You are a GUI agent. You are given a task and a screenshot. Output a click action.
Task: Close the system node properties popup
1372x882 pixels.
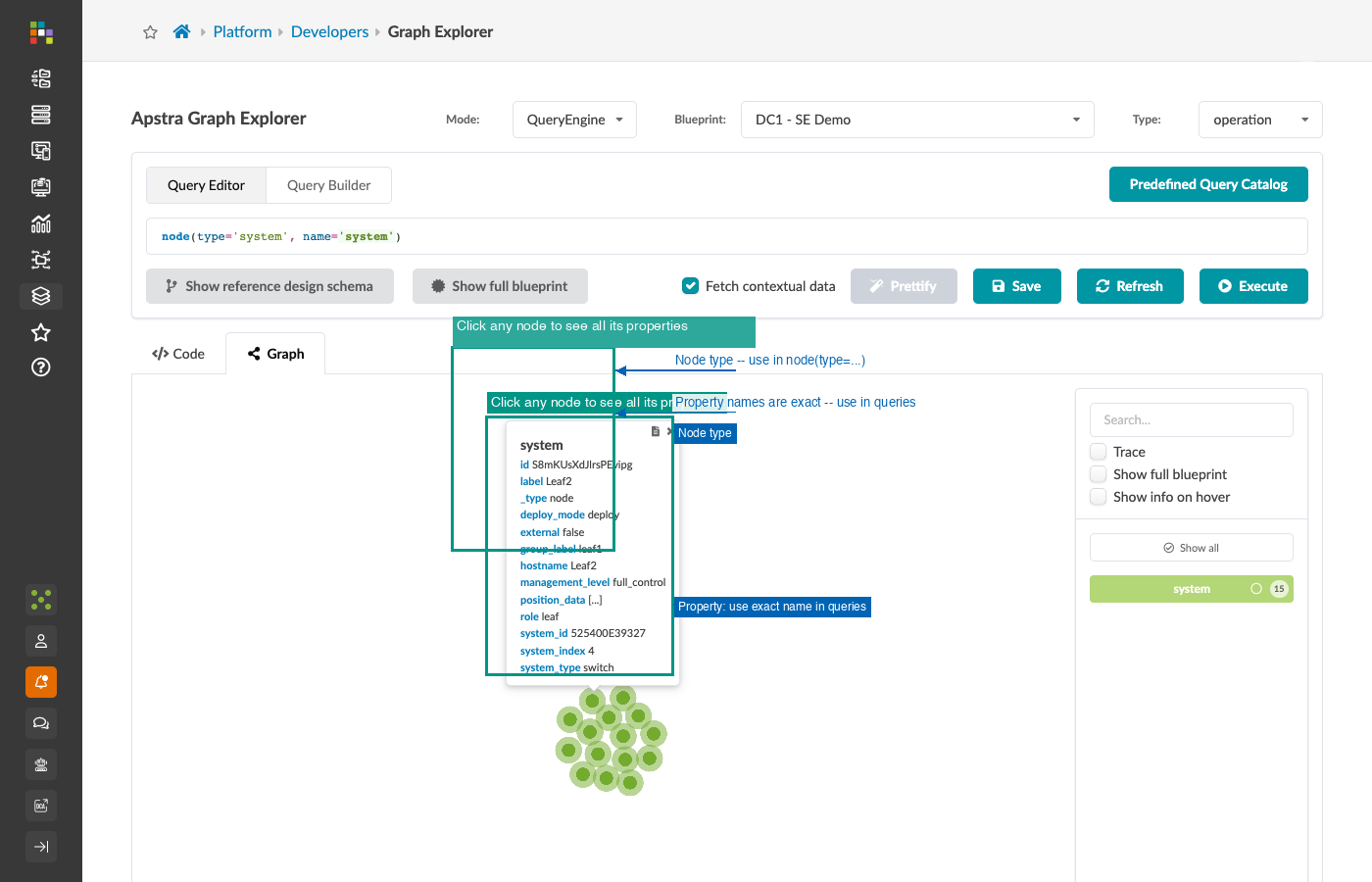click(x=669, y=431)
